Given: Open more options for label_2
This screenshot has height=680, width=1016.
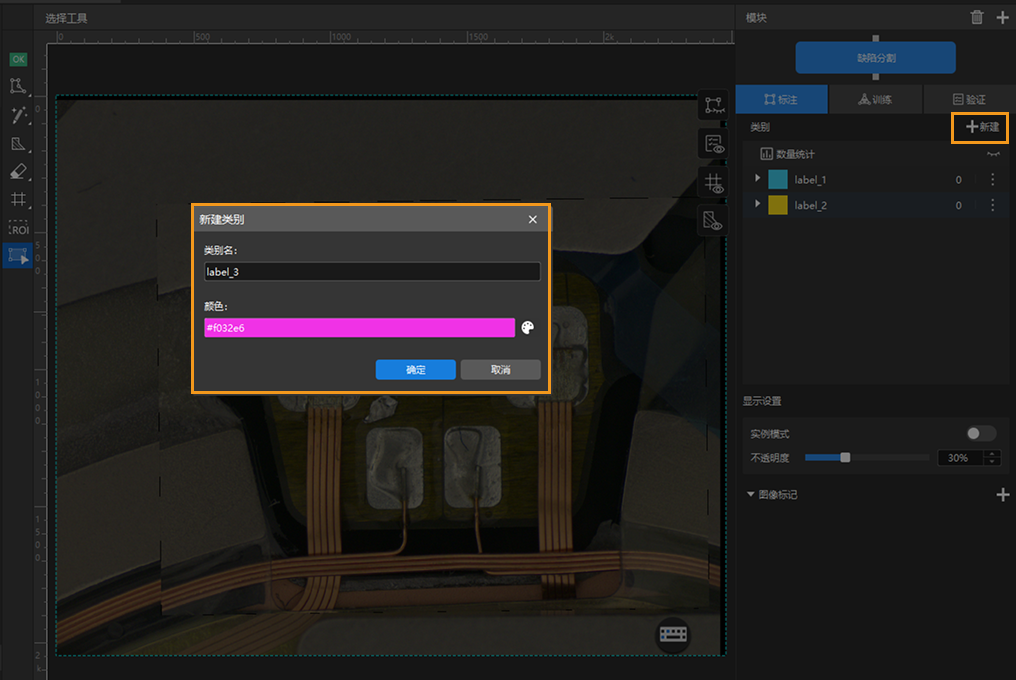Looking at the screenshot, I should point(993,205).
